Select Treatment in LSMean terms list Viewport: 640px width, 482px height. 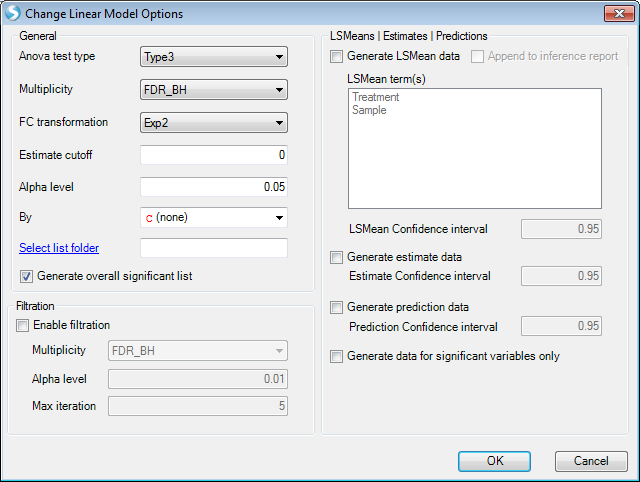[376, 97]
